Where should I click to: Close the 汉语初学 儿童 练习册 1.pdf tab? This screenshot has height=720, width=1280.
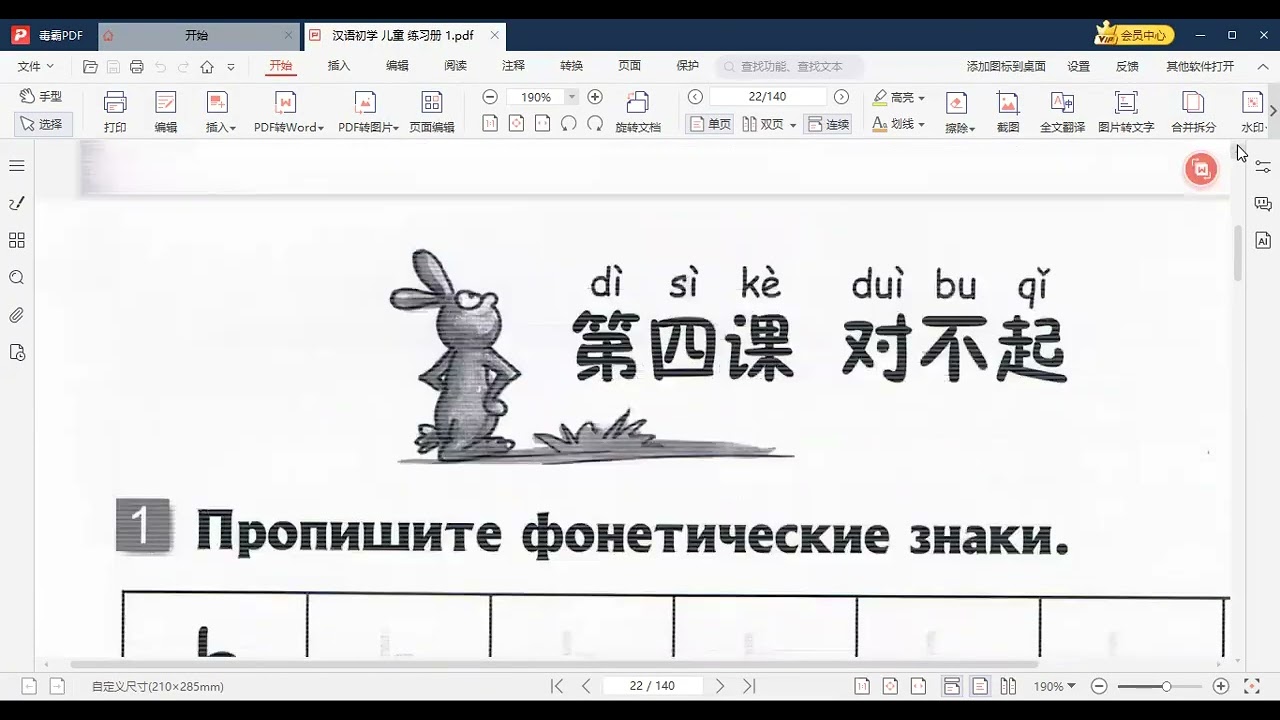[x=494, y=35]
